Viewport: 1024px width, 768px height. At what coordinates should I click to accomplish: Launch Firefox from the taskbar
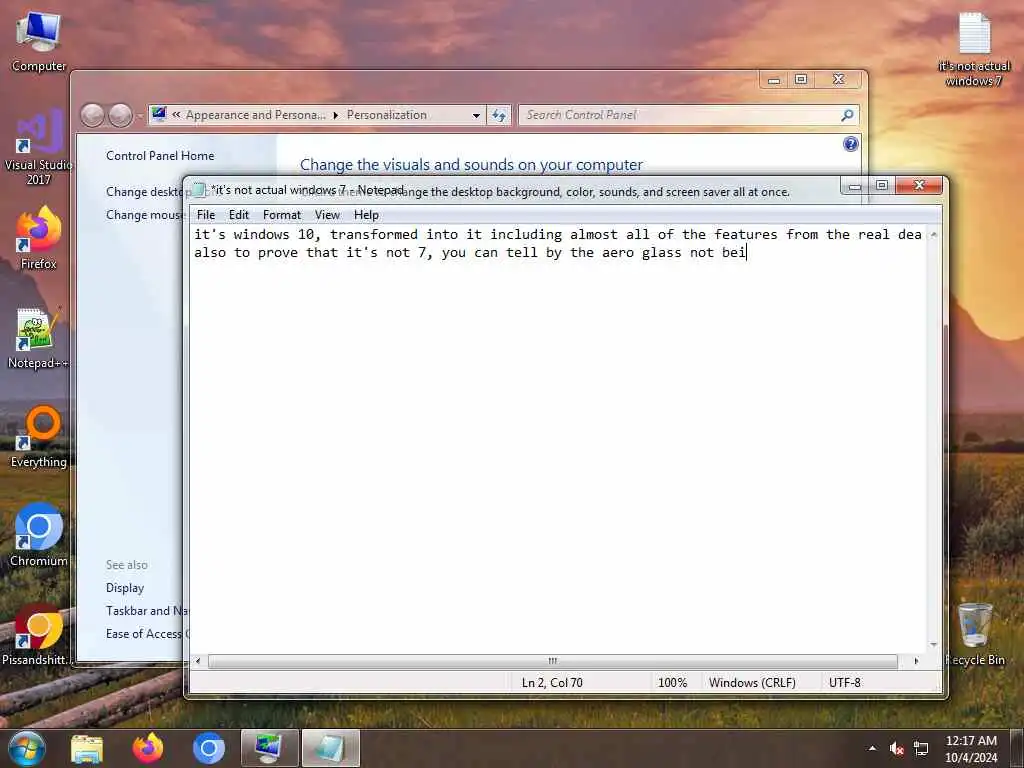click(x=148, y=748)
